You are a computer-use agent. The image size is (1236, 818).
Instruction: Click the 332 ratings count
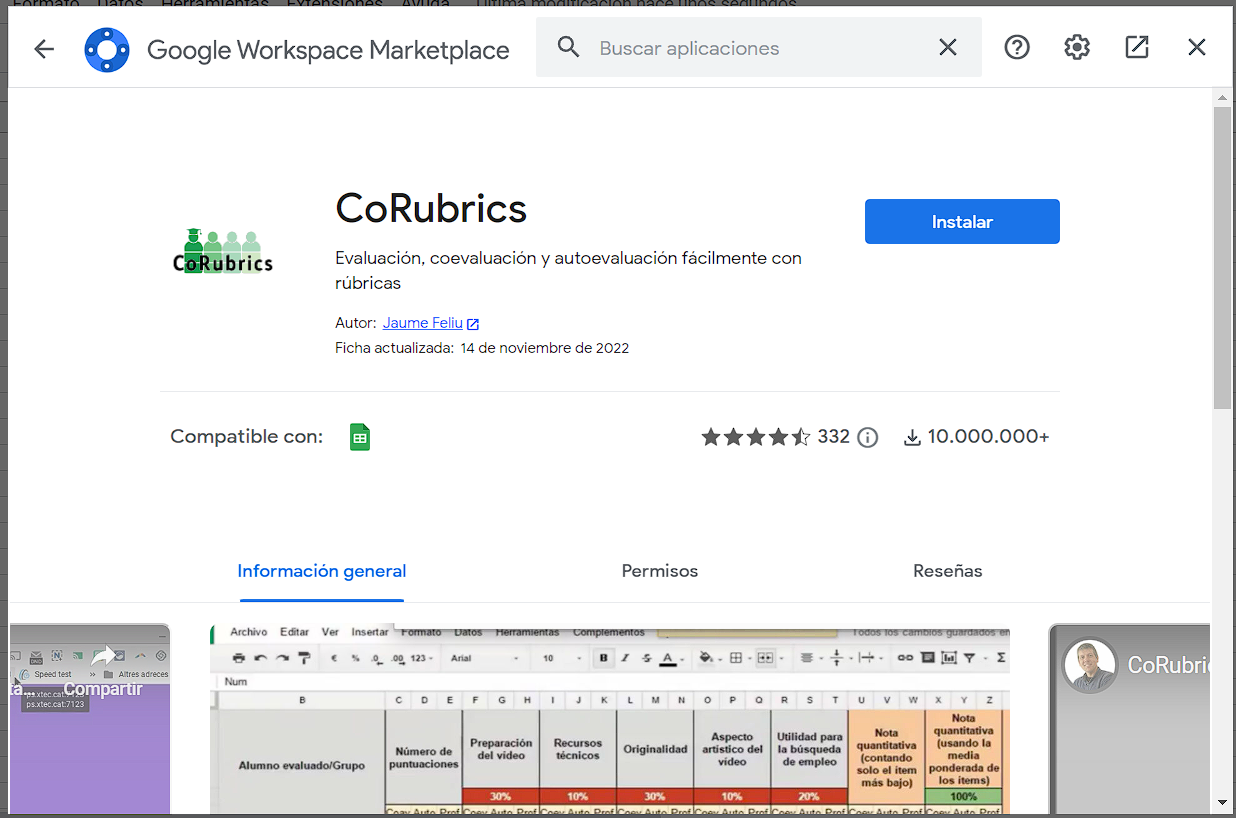pyautogui.click(x=833, y=437)
